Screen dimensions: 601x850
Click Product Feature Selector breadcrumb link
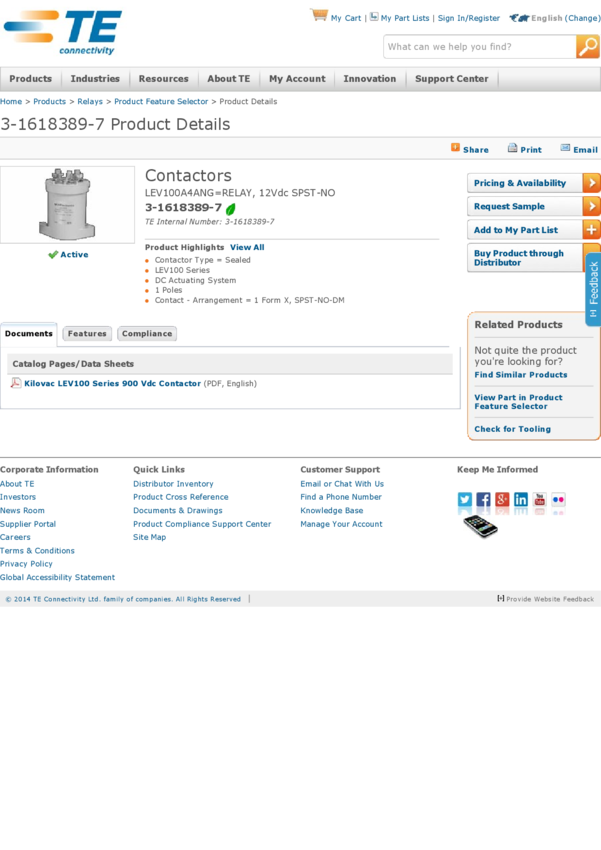click(161, 101)
